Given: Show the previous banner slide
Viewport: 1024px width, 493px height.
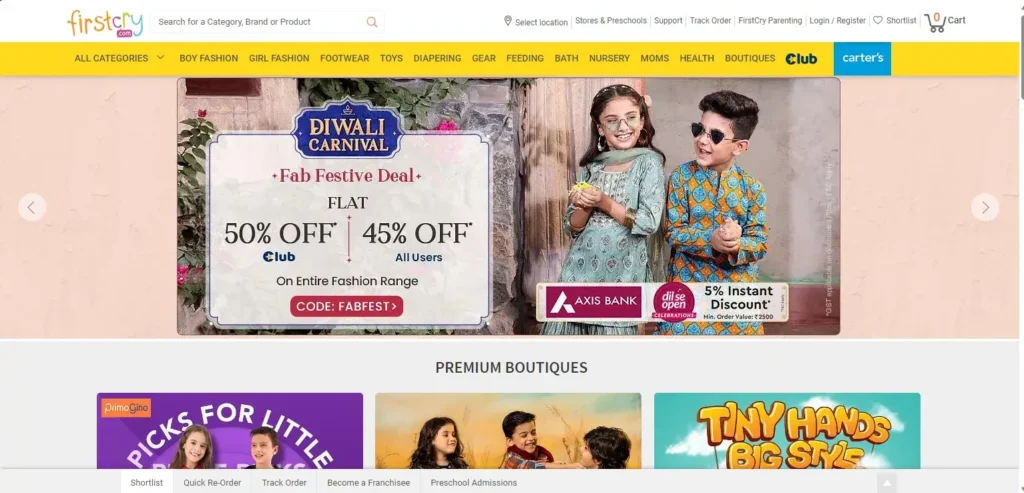Looking at the screenshot, I should pos(32,207).
